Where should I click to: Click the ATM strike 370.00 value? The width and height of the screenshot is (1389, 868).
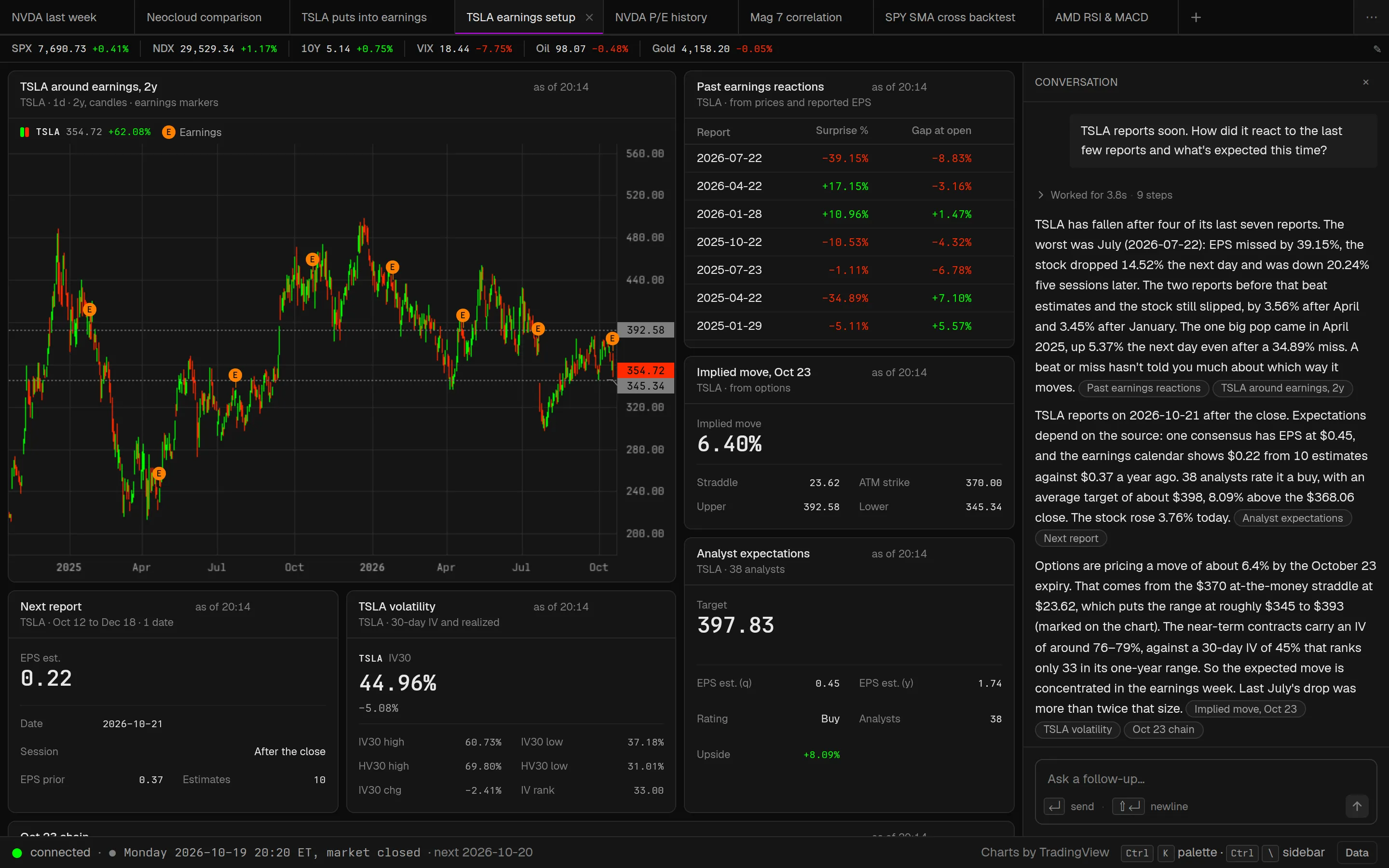(x=983, y=483)
